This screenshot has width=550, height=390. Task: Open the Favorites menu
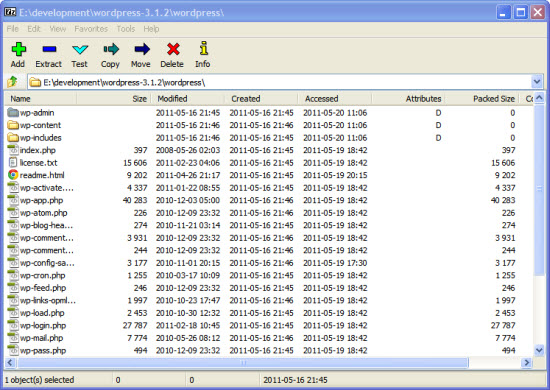[x=91, y=29]
